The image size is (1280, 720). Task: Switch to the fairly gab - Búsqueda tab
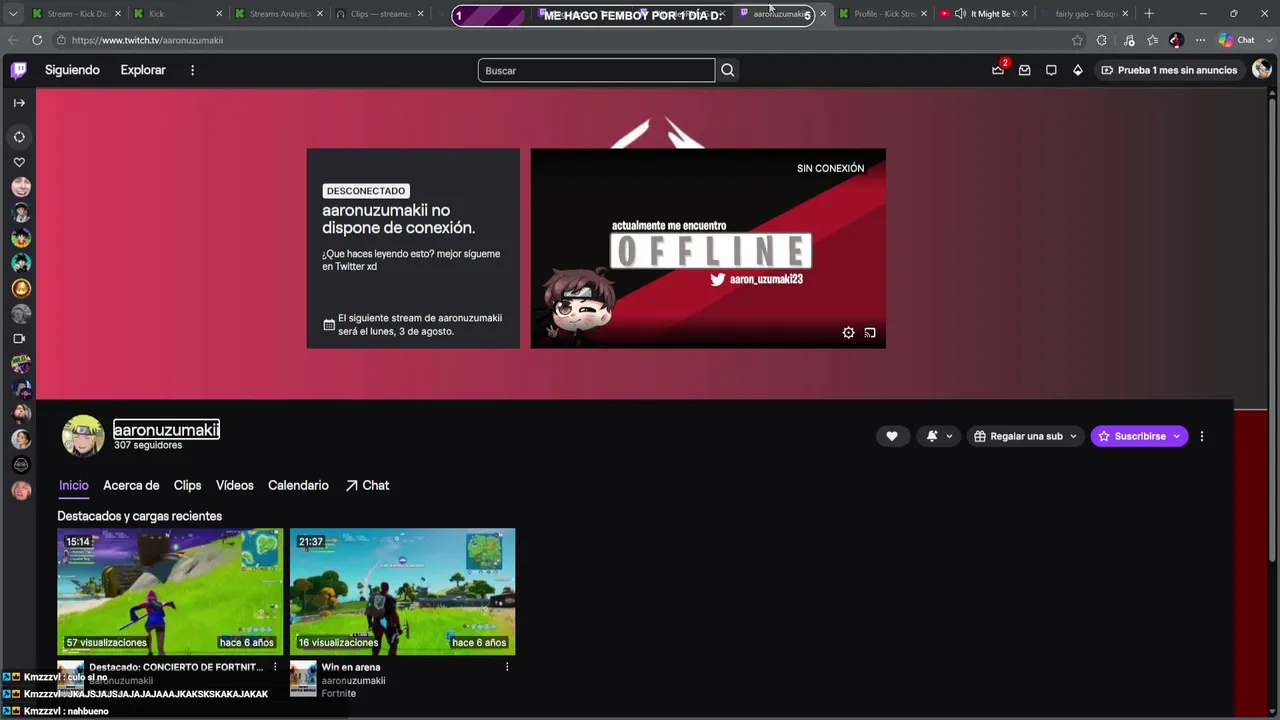click(x=1085, y=14)
